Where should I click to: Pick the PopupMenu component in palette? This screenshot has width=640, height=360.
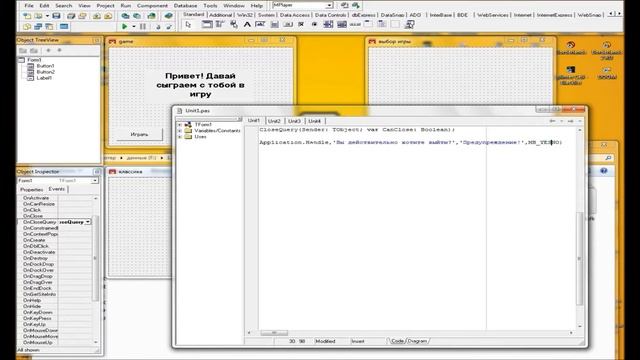click(233, 24)
